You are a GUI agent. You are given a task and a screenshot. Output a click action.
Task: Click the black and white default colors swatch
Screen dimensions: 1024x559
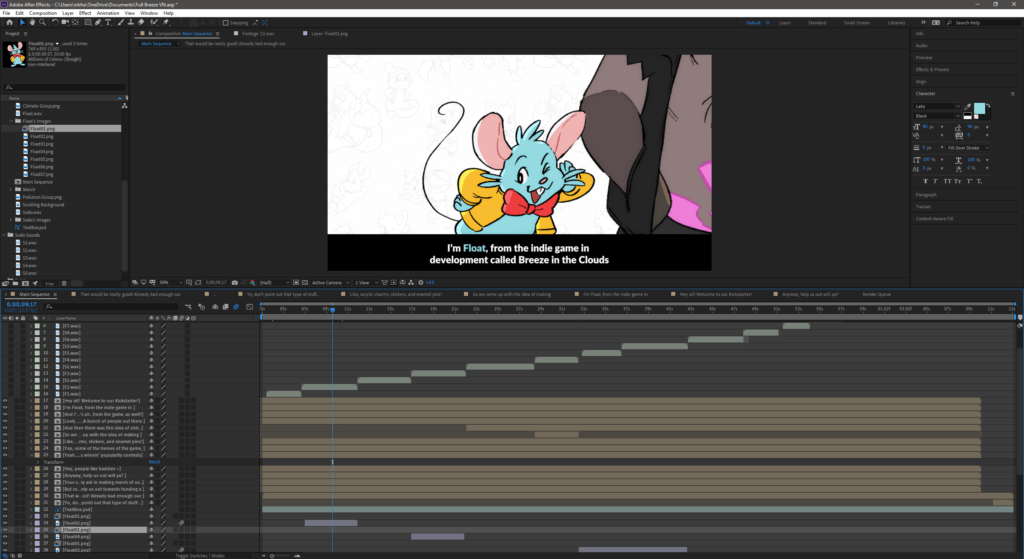[967, 116]
